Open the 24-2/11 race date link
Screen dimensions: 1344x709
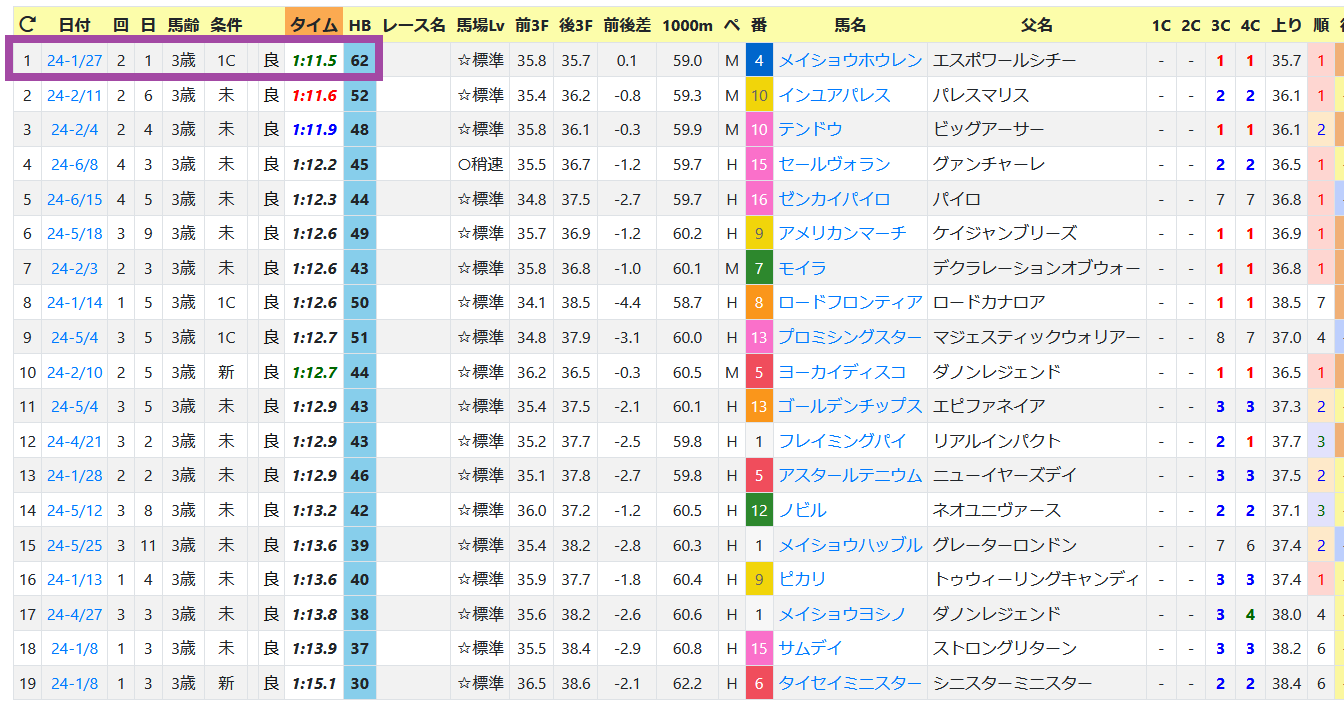75,96
